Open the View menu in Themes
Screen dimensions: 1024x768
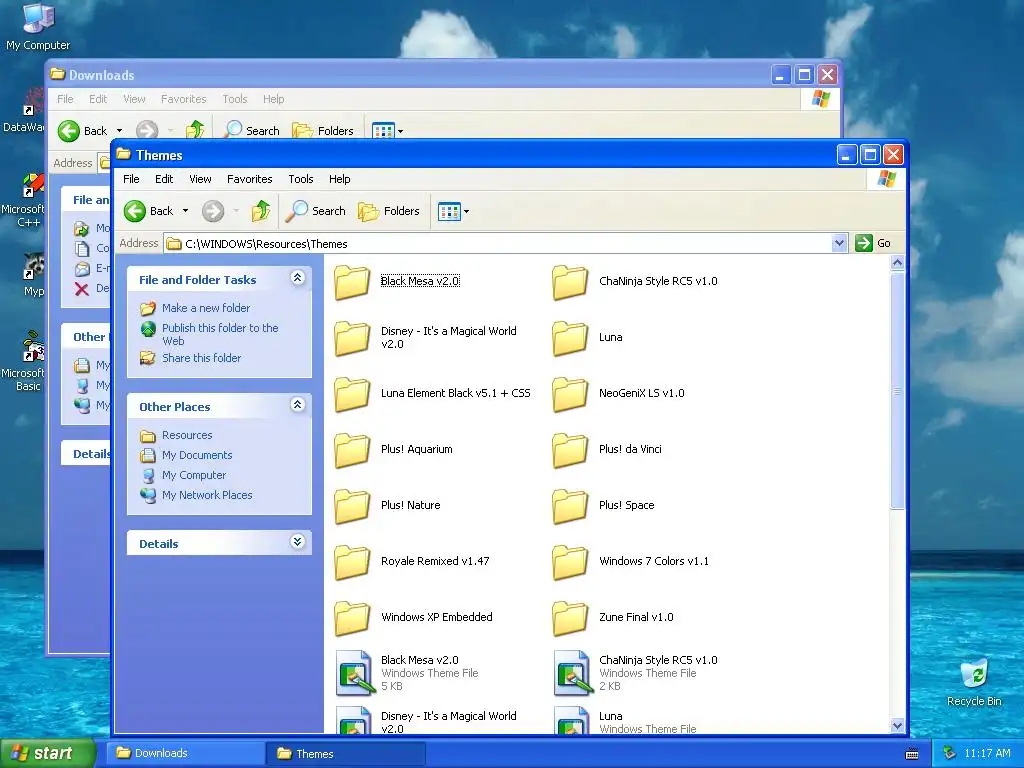click(x=200, y=179)
